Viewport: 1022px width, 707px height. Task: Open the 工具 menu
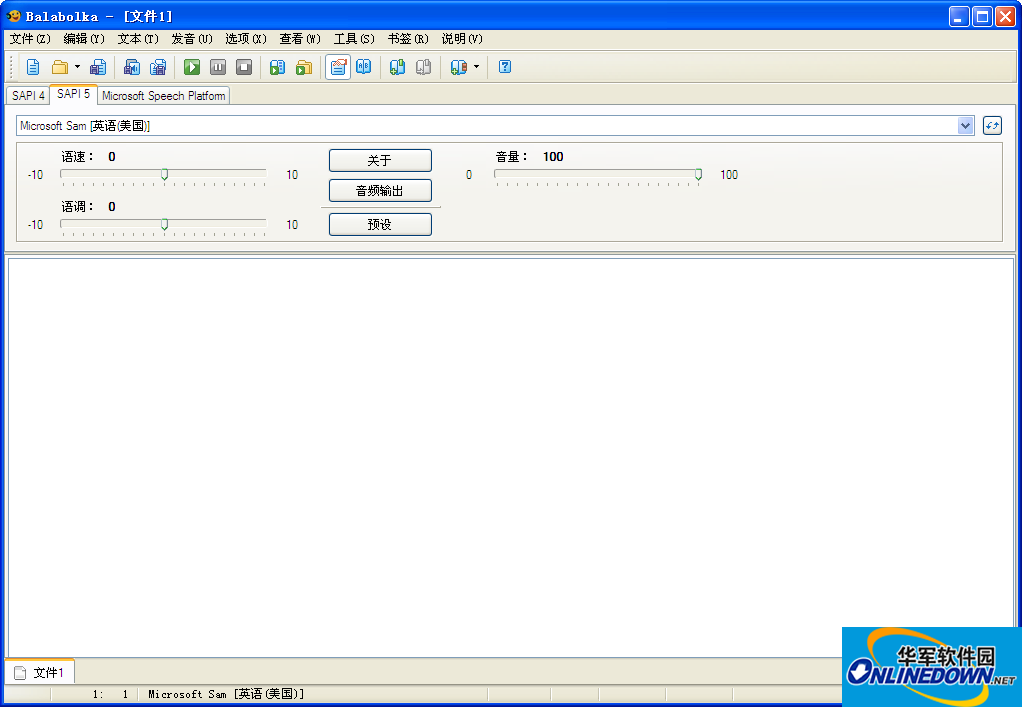[354, 39]
